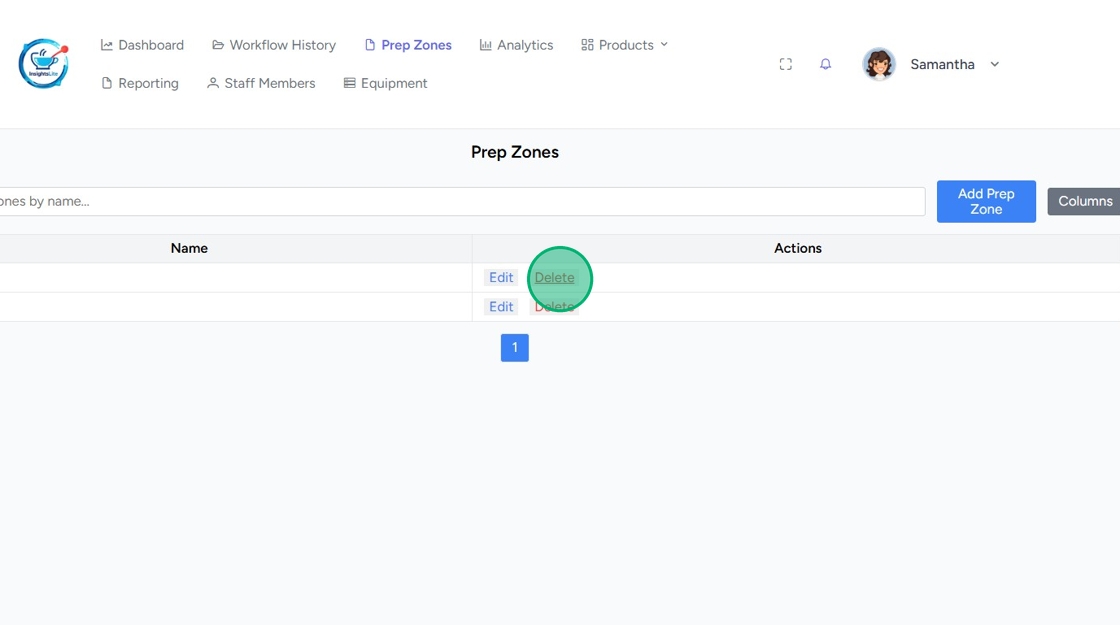Click the Prep Zones page heading
The image size is (1120, 625).
(x=514, y=152)
